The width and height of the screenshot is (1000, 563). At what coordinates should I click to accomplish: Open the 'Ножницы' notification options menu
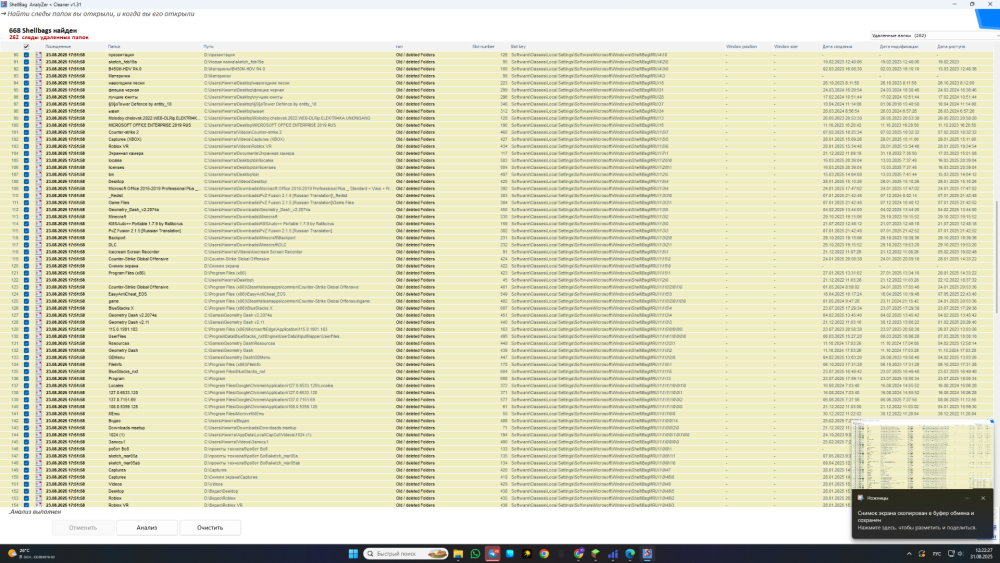(967, 498)
